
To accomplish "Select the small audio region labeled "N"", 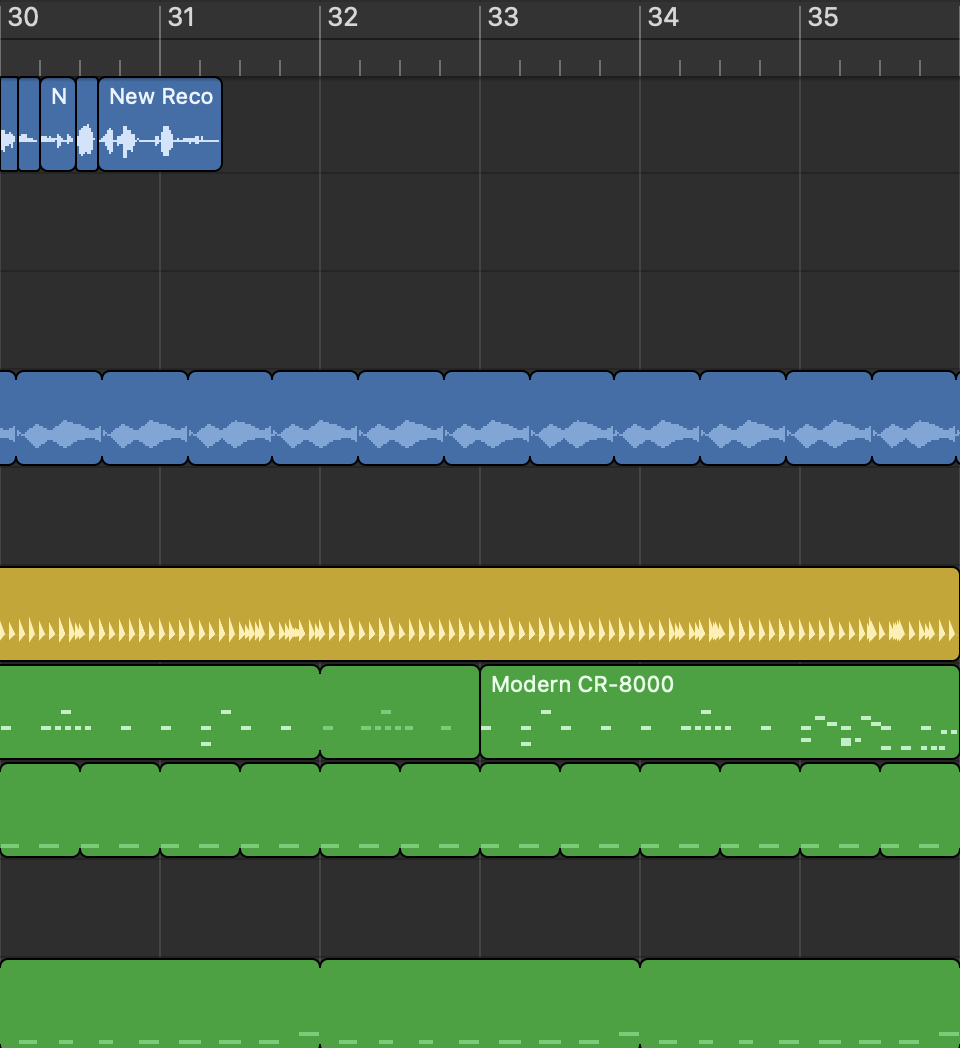I will [58, 124].
